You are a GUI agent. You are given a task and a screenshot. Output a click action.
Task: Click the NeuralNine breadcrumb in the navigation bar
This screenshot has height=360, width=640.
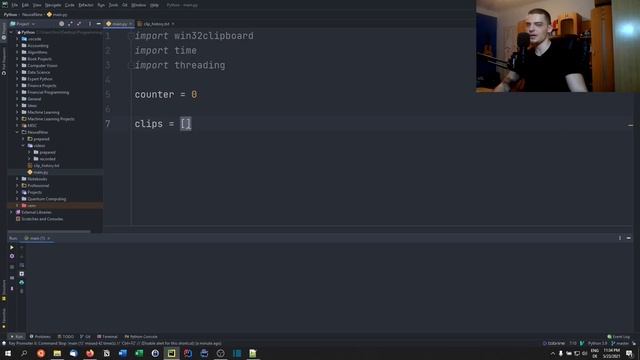(32, 14)
